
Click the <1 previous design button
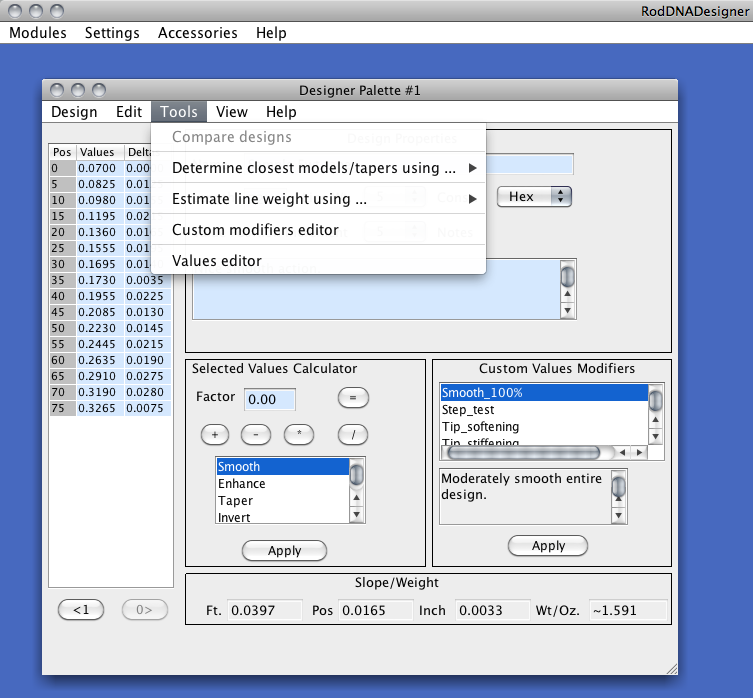[81, 610]
